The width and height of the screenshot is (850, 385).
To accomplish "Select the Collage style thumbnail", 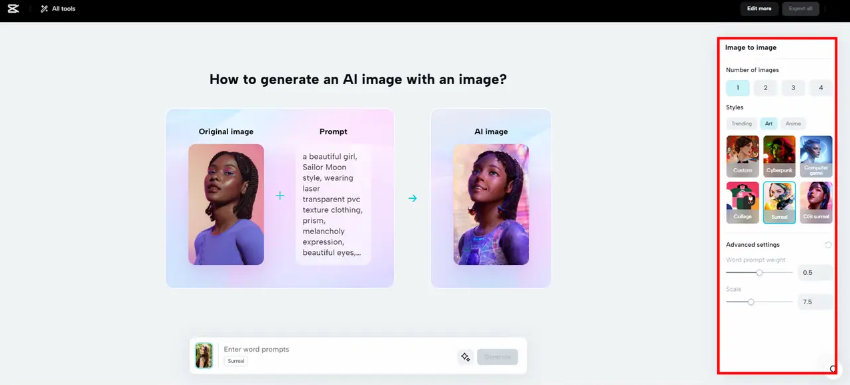I will click(x=743, y=202).
